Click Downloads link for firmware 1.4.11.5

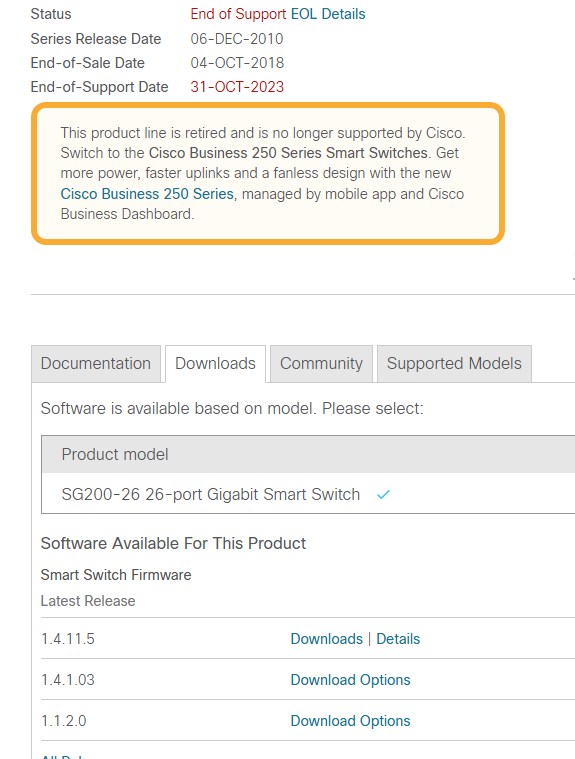coord(327,638)
